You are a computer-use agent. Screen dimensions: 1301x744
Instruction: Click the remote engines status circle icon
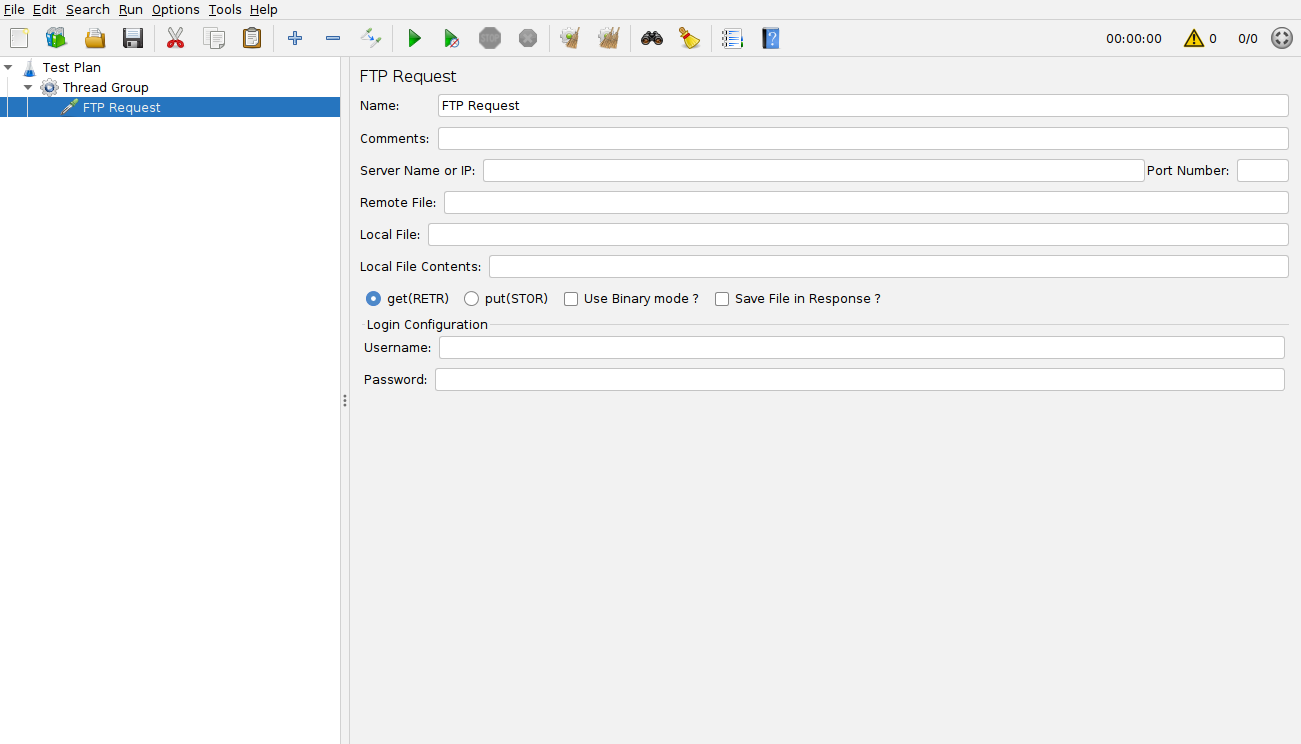coord(1282,38)
